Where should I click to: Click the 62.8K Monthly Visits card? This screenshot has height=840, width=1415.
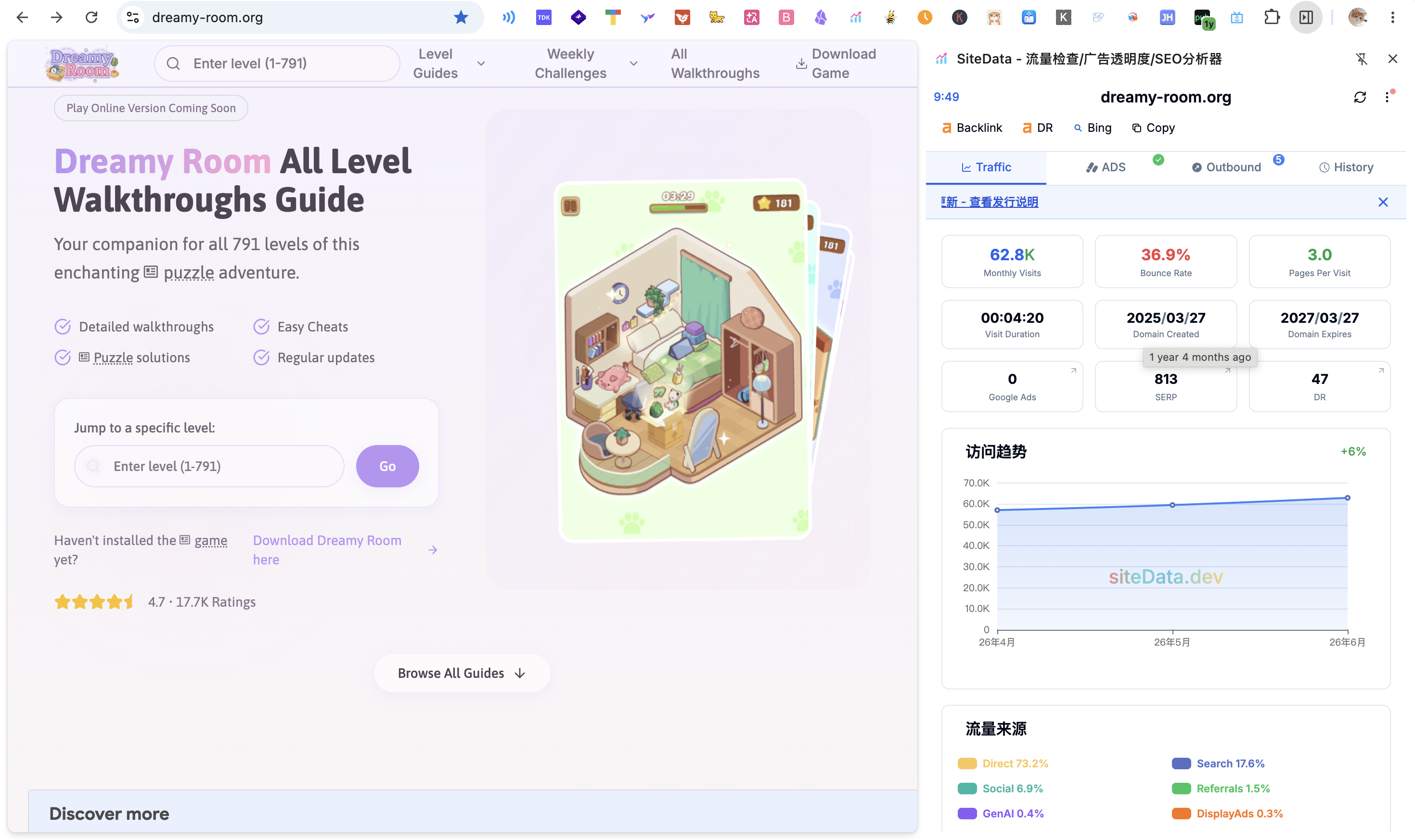pyautogui.click(x=1012, y=262)
